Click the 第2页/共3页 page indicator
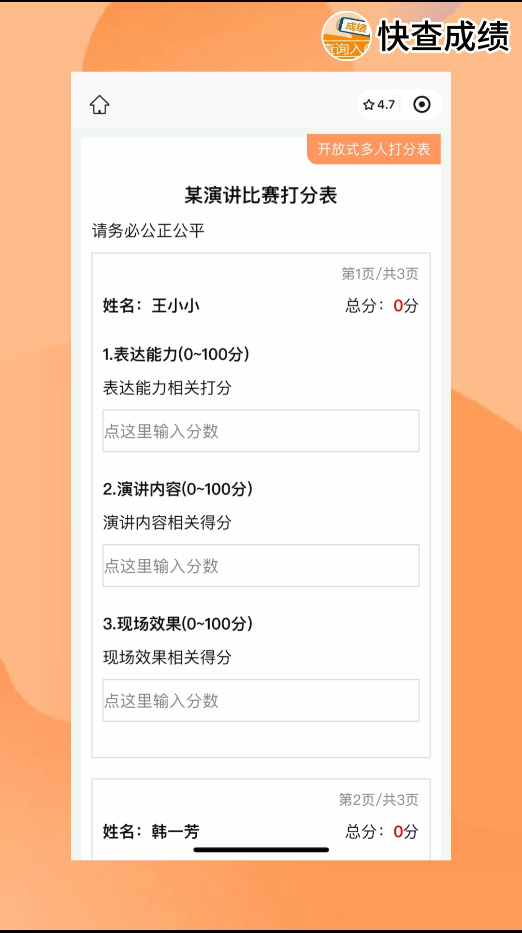This screenshot has height=933, width=522. pos(379,800)
